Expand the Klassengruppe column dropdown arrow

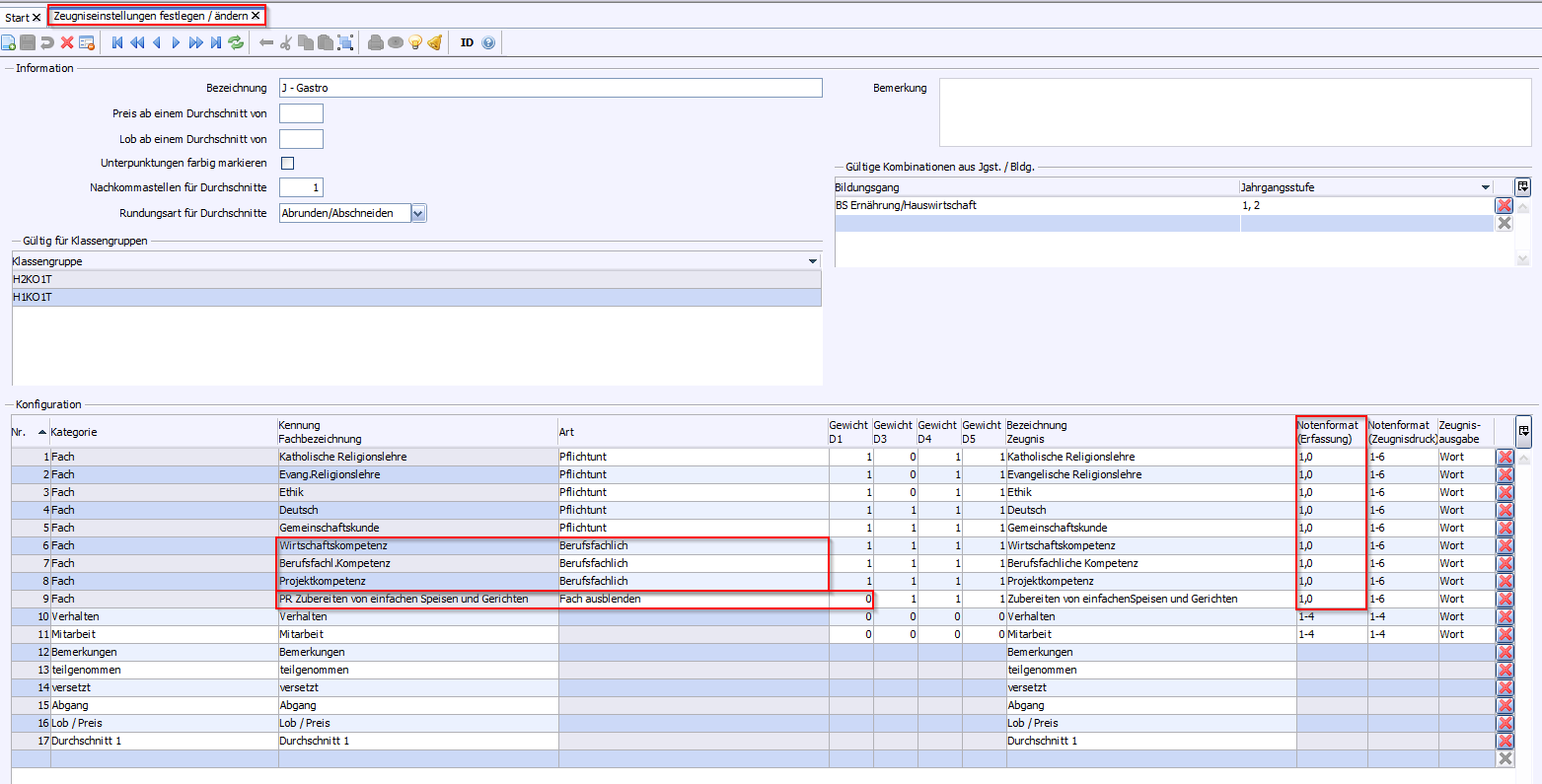tap(813, 261)
